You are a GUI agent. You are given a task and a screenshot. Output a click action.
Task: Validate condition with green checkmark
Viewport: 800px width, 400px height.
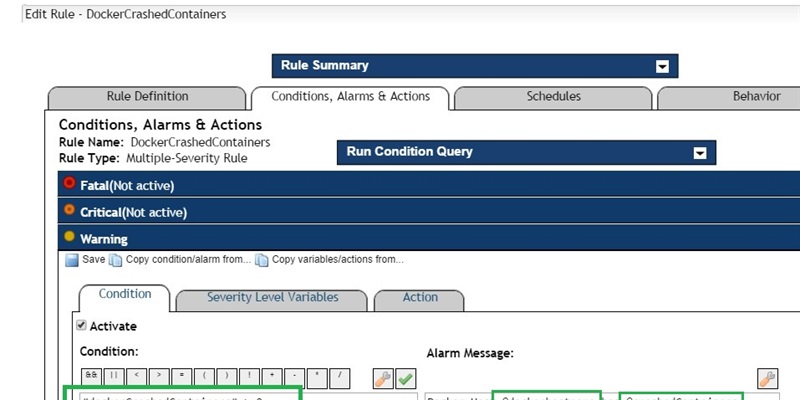(406, 379)
